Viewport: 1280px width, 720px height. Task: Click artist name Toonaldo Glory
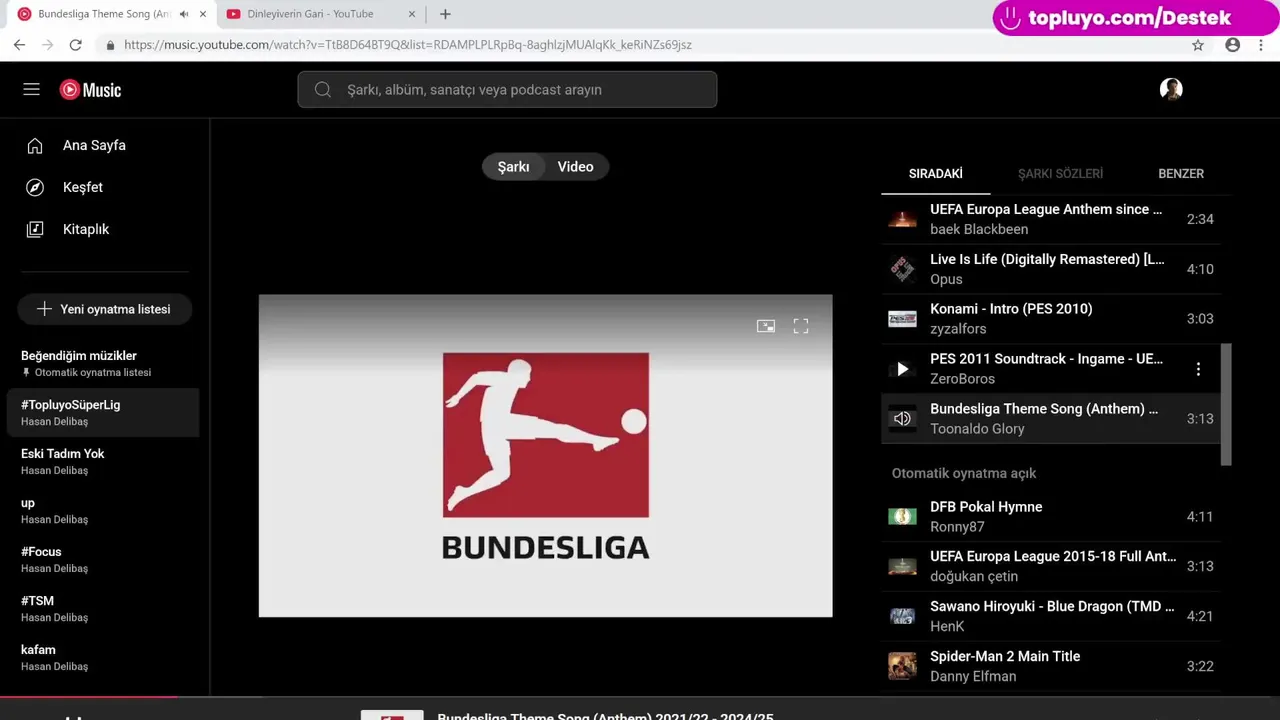977,429
